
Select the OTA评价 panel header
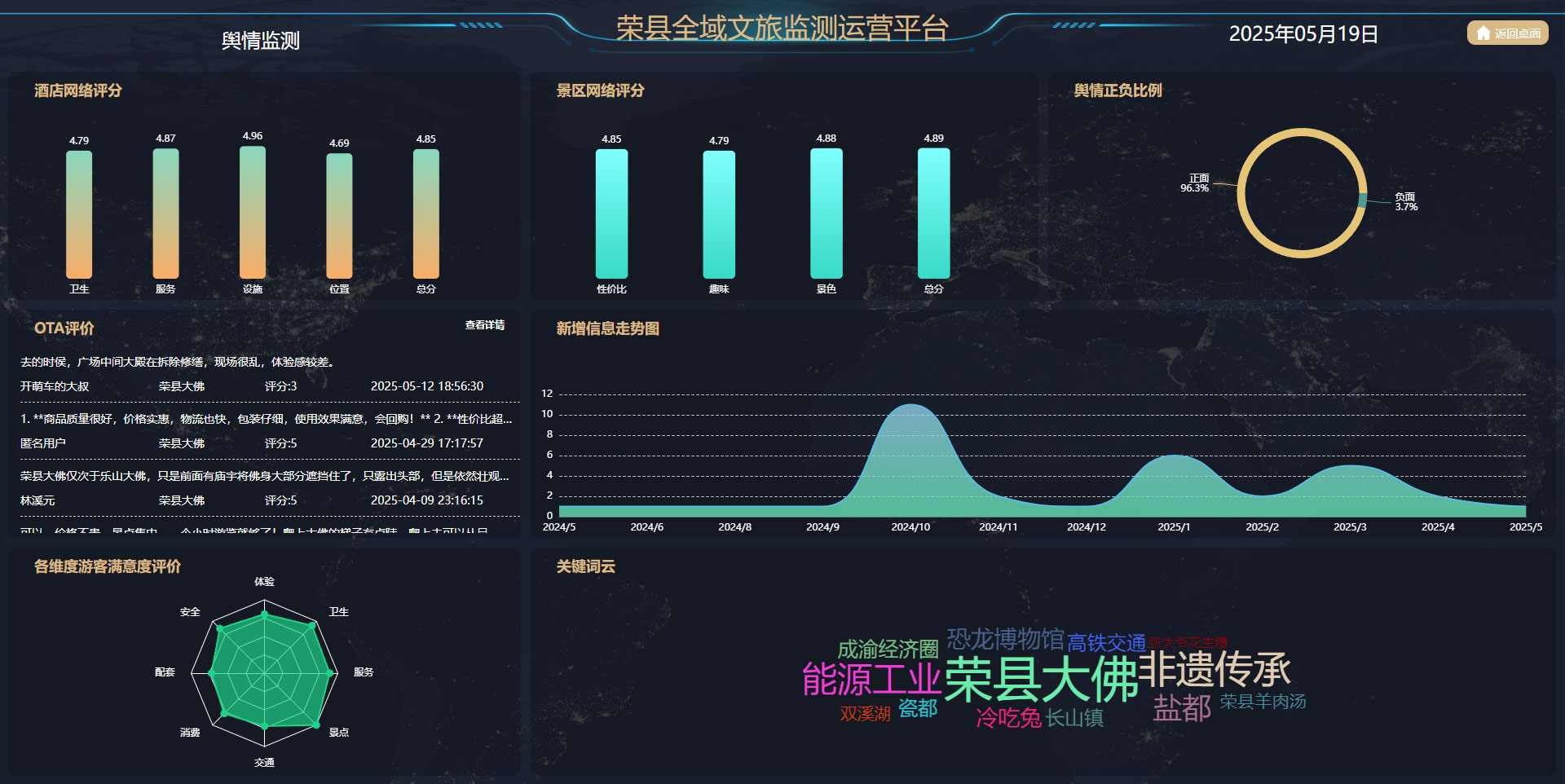pyautogui.click(x=65, y=329)
